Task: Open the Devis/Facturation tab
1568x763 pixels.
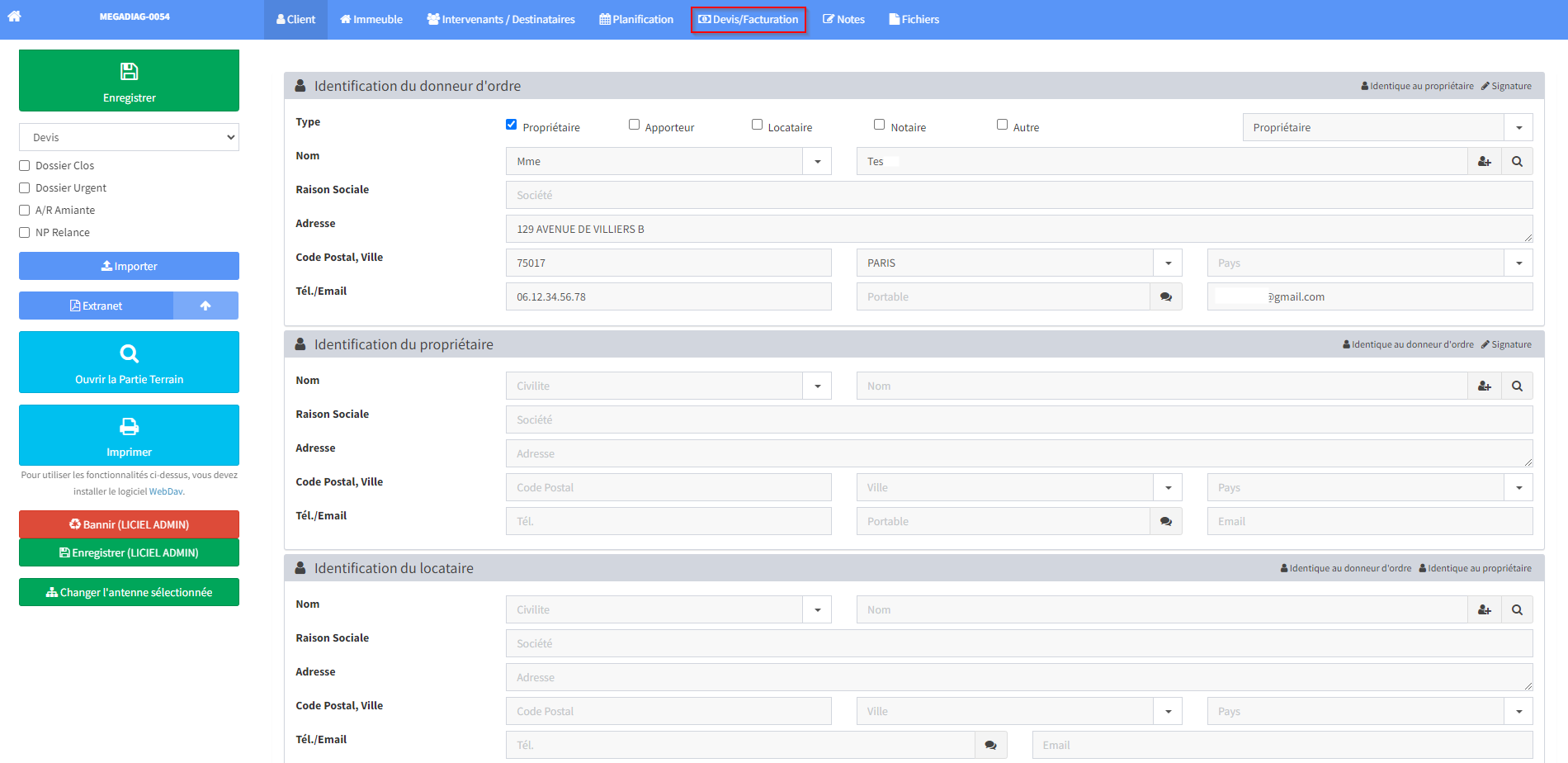Action: tap(749, 19)
